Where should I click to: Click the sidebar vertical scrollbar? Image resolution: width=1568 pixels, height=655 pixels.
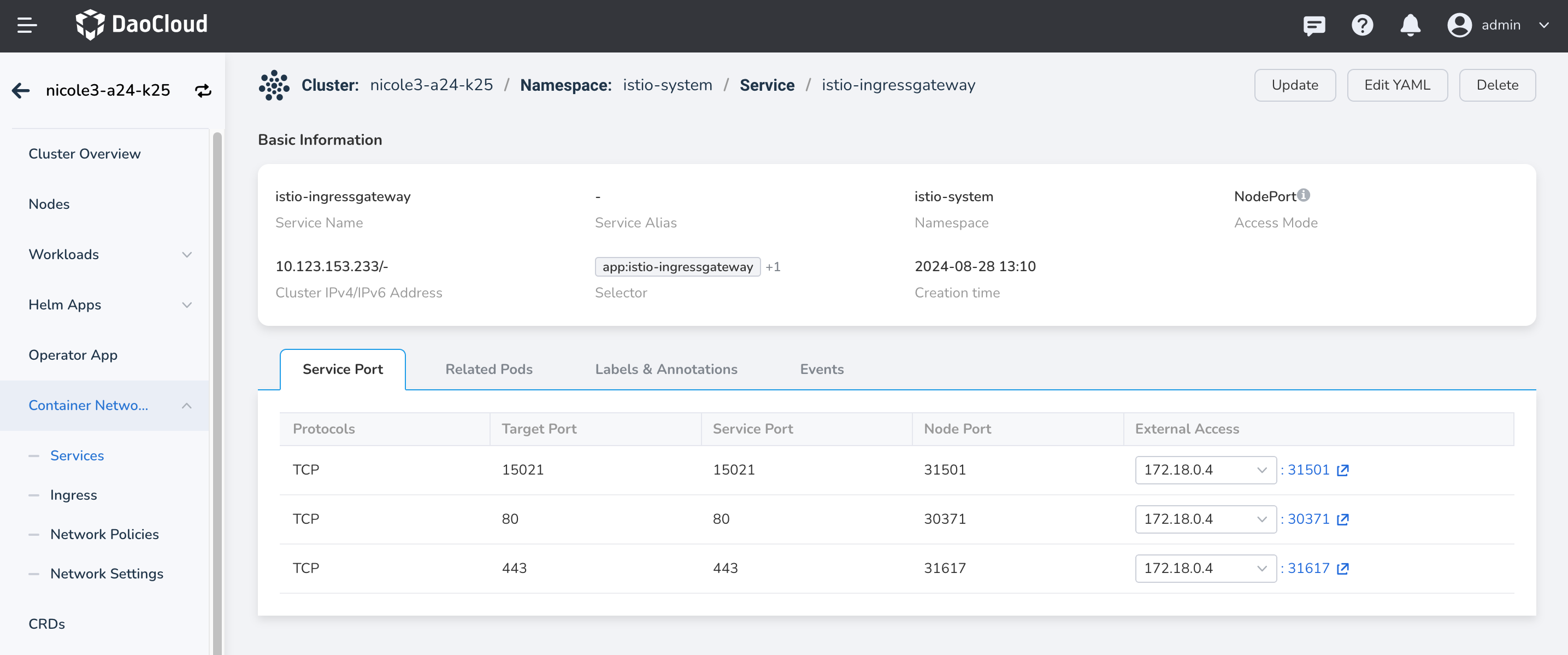(x=217, y=393)
